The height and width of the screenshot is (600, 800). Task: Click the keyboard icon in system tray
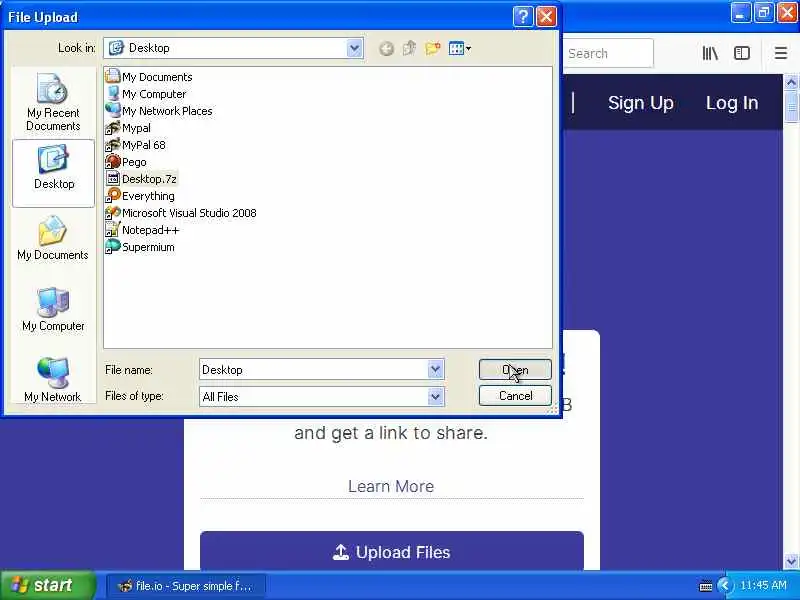(706, 586)
